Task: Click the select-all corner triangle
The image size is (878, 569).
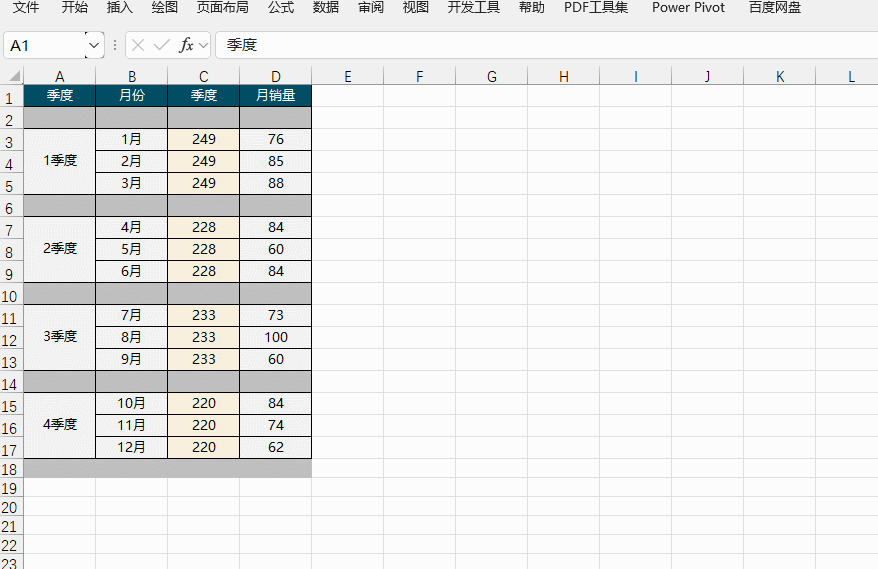Action: tap(14, 76)
